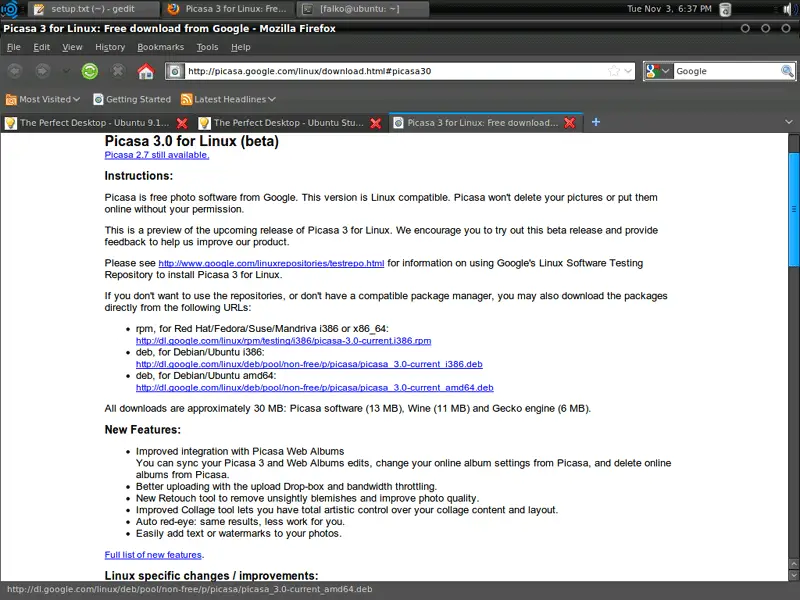Switch to the setup.txt gedit taskbar window
The image size is (800, 600).
pyautogui.click(x=93, y=9)
